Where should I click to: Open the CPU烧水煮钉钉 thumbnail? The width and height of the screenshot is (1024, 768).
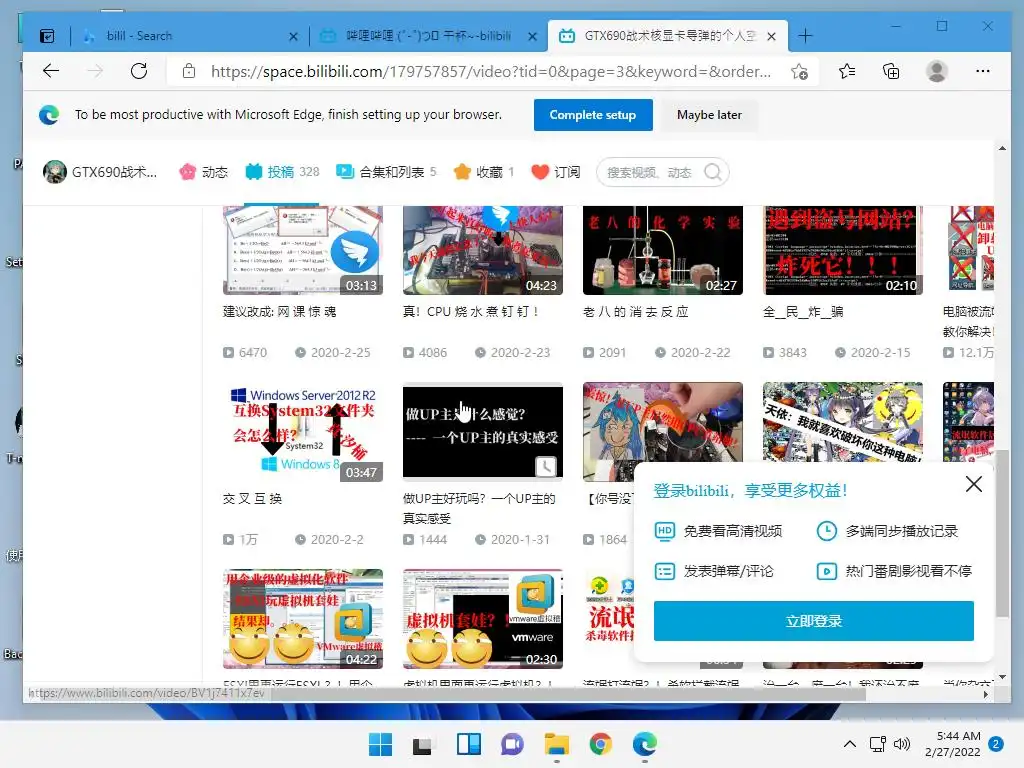point(483,250)
